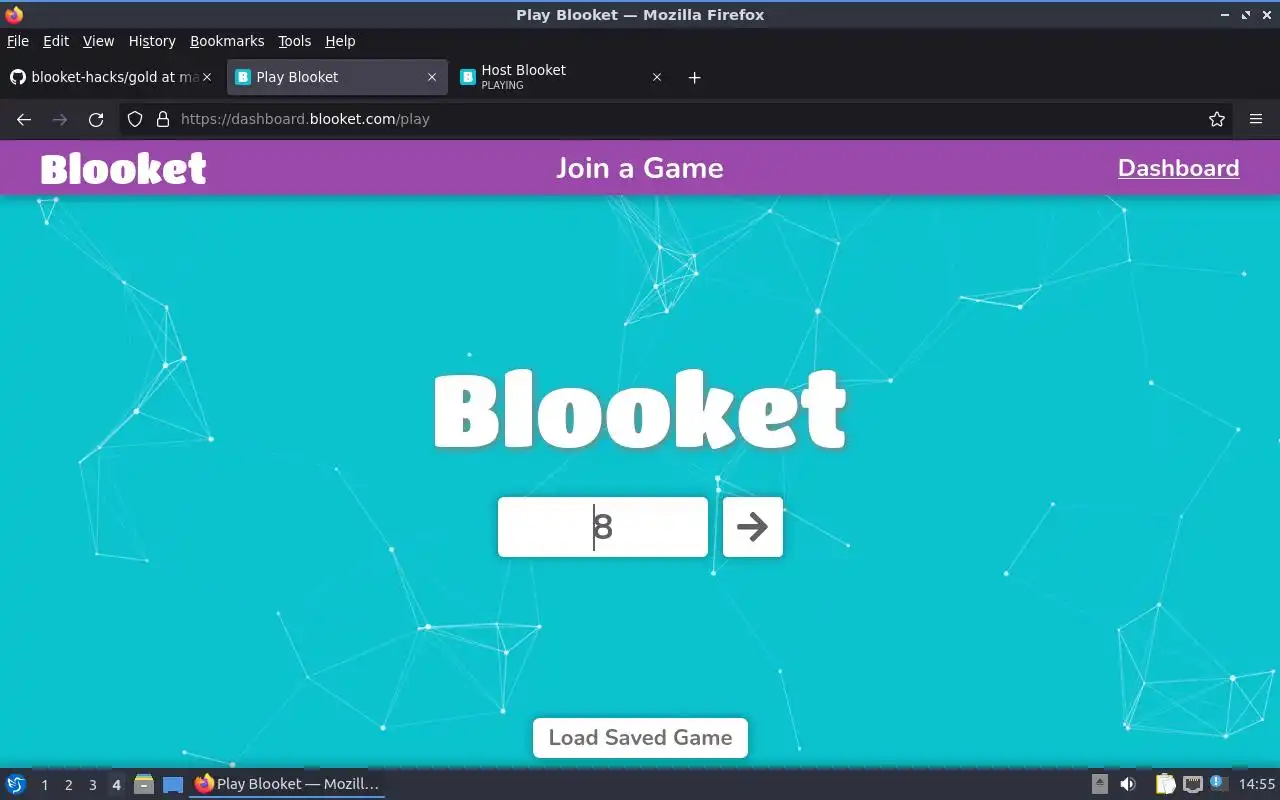
Task: Open the Help menu
Action: tap(340, 41)
